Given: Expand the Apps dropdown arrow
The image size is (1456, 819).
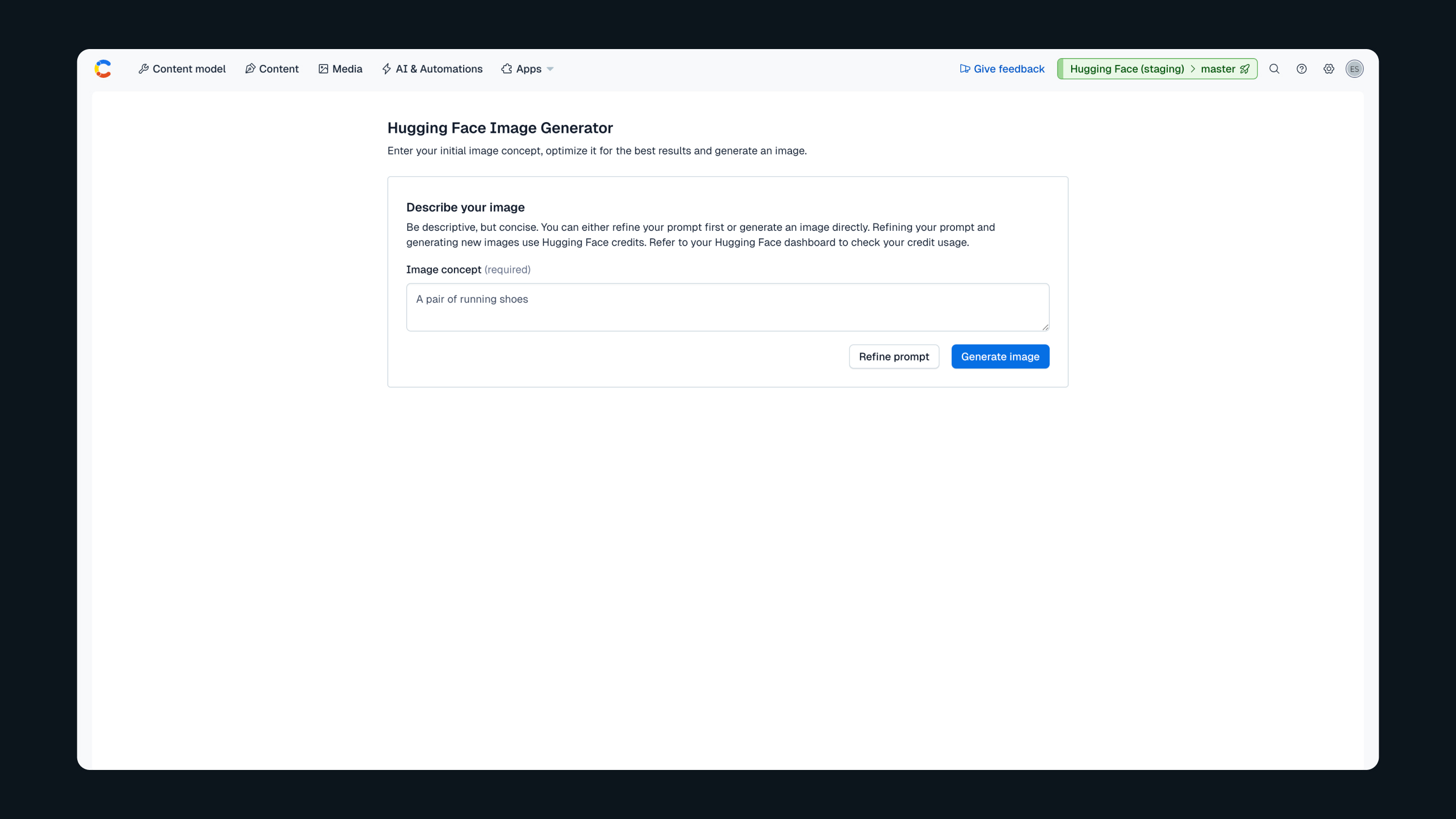Looking at the screenshot, I should pos(550,69).
